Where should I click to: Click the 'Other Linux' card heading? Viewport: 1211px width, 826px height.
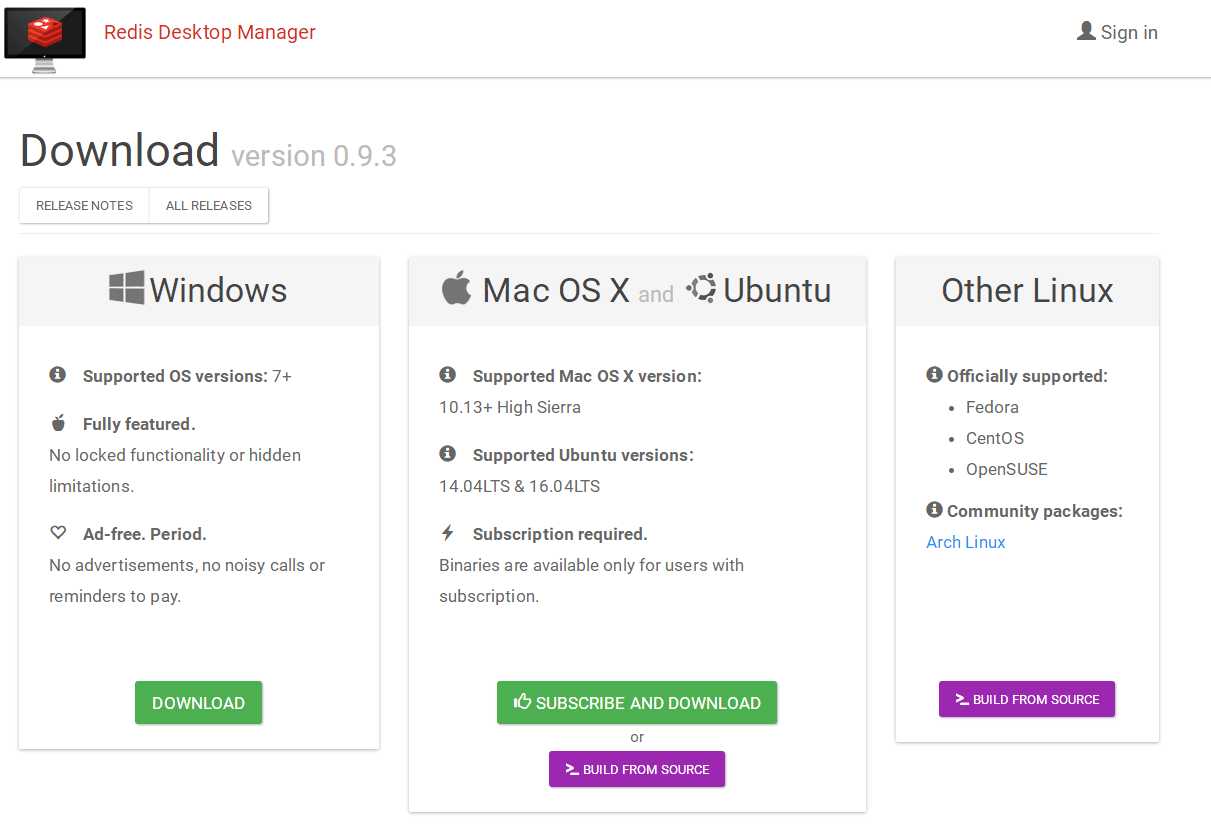tap(1027, 290)
